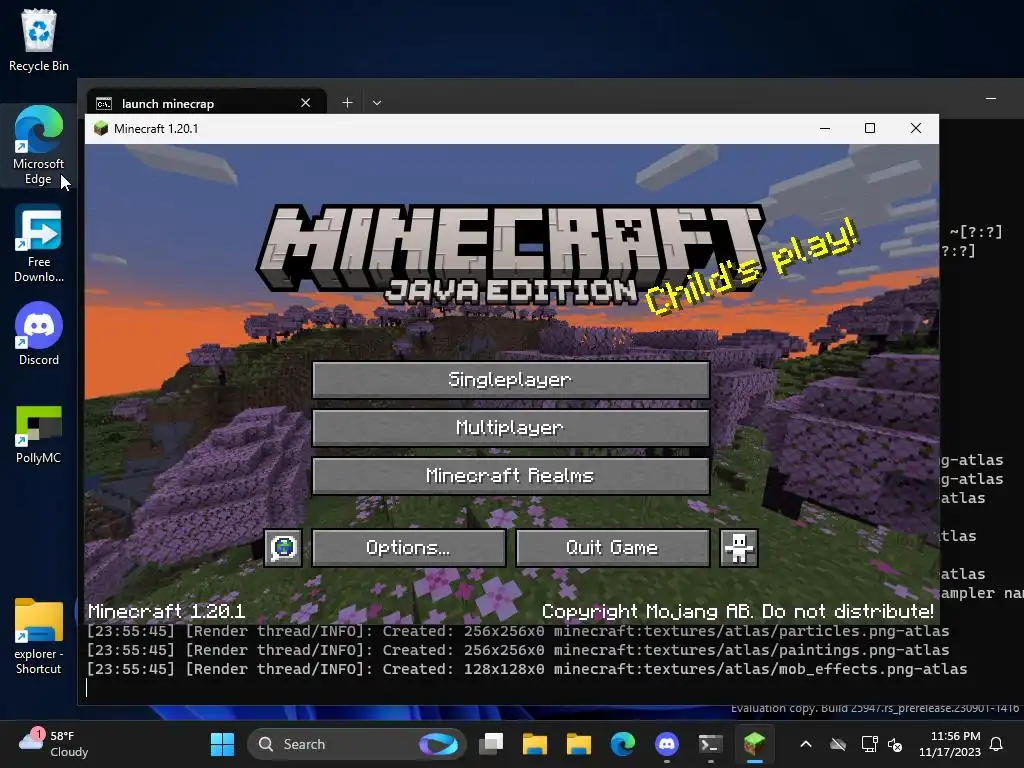Click terminal log line mentioning mob_effects.png-atlas
This screenshot has width=1024, height=768.
526,669
